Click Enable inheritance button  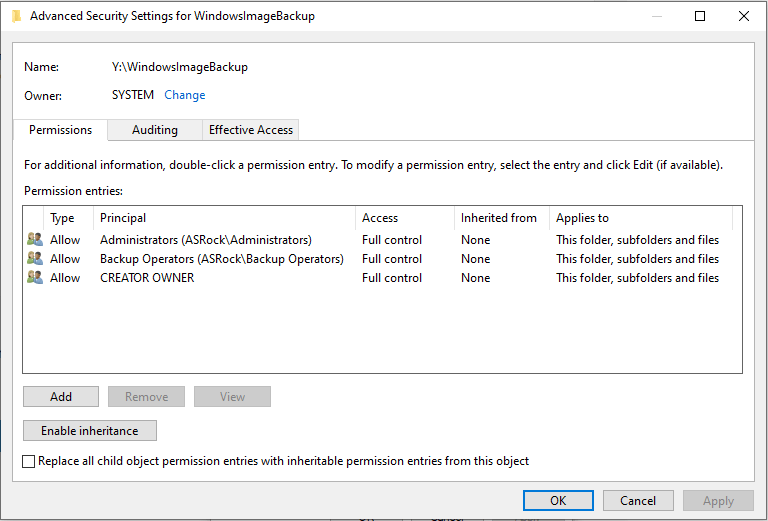(x=90, y=430)
